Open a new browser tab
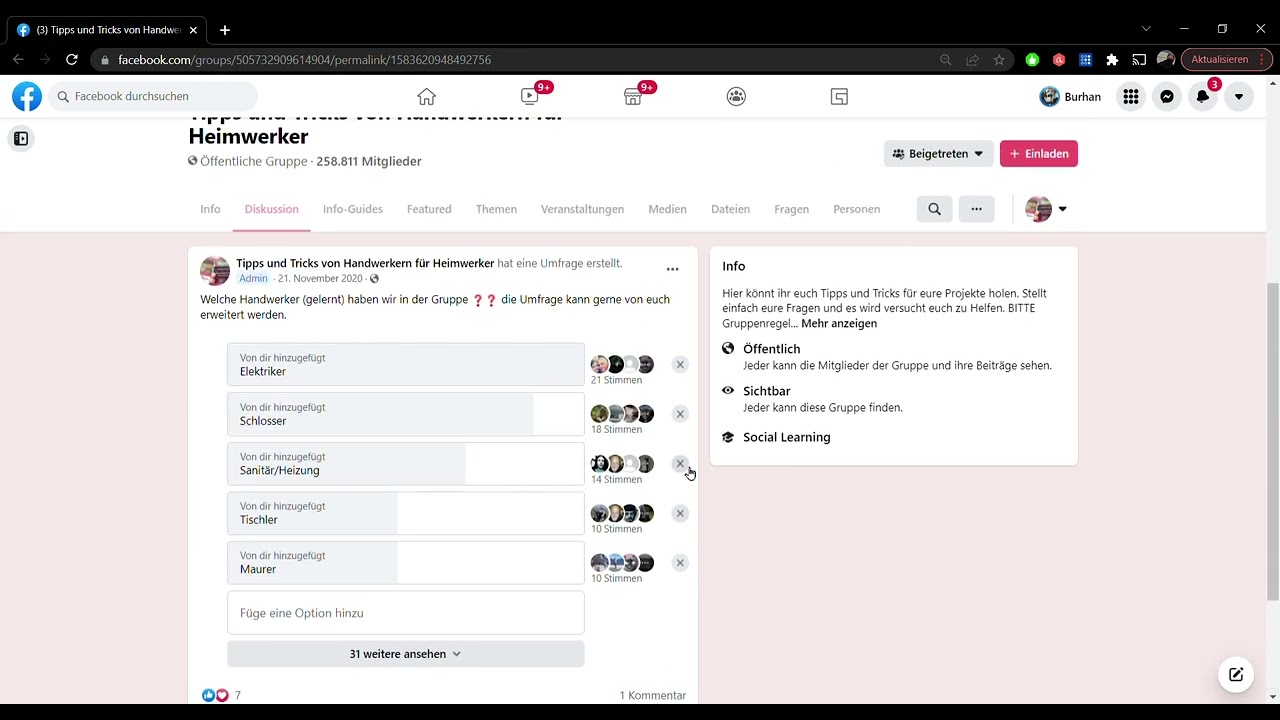Image resolution: width=1280 pixels, height=720 pixels. tap(225, 30)
